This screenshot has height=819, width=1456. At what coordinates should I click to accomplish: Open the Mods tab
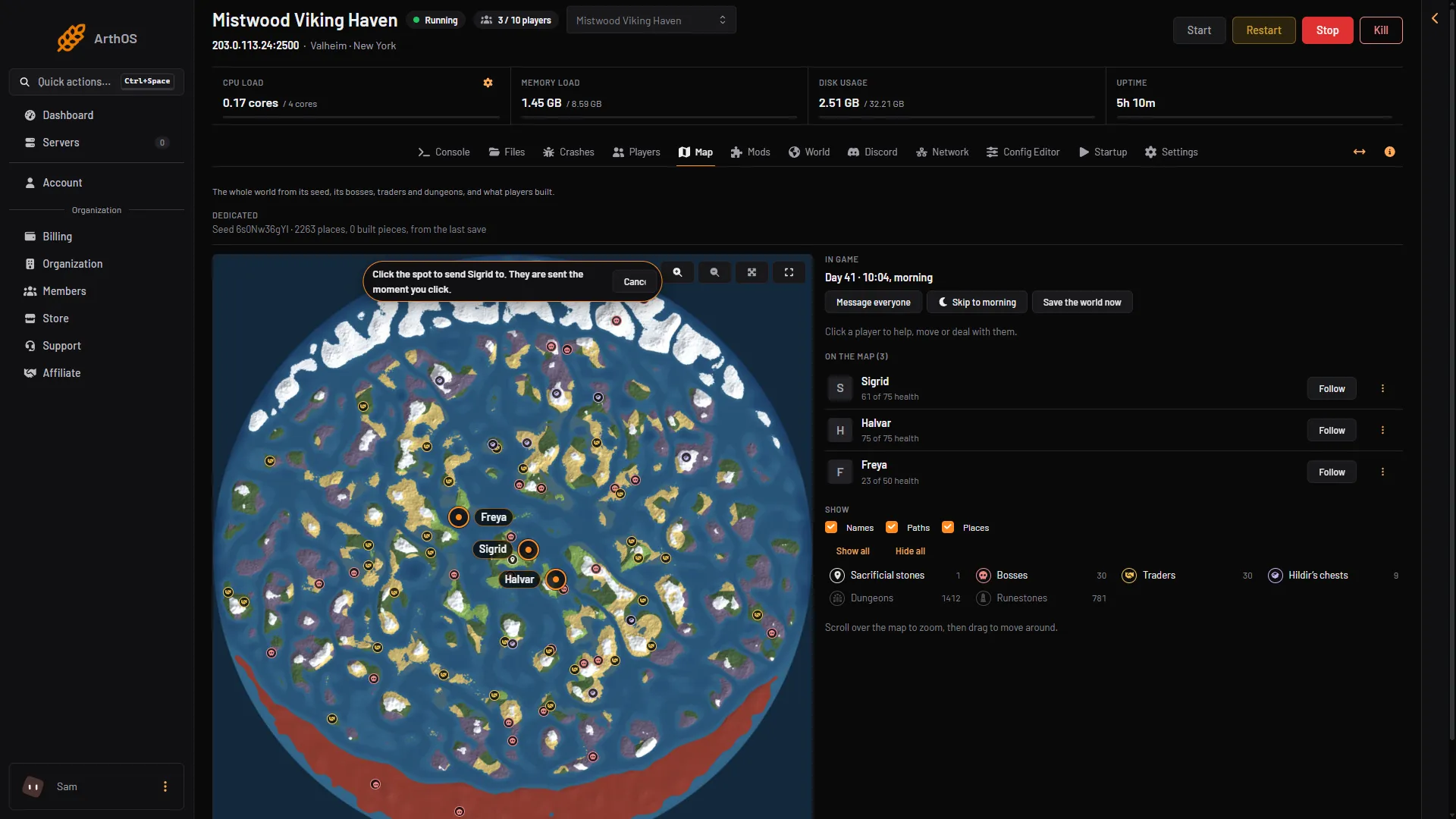pyautogui.click(x=750, y=152)
